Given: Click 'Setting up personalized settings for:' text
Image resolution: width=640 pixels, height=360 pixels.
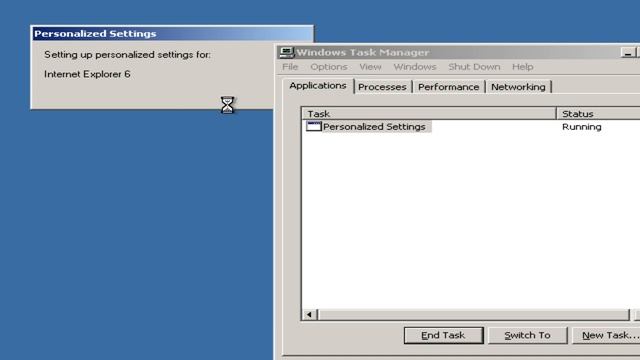Looking at the screenshot, I should point(127,54).
